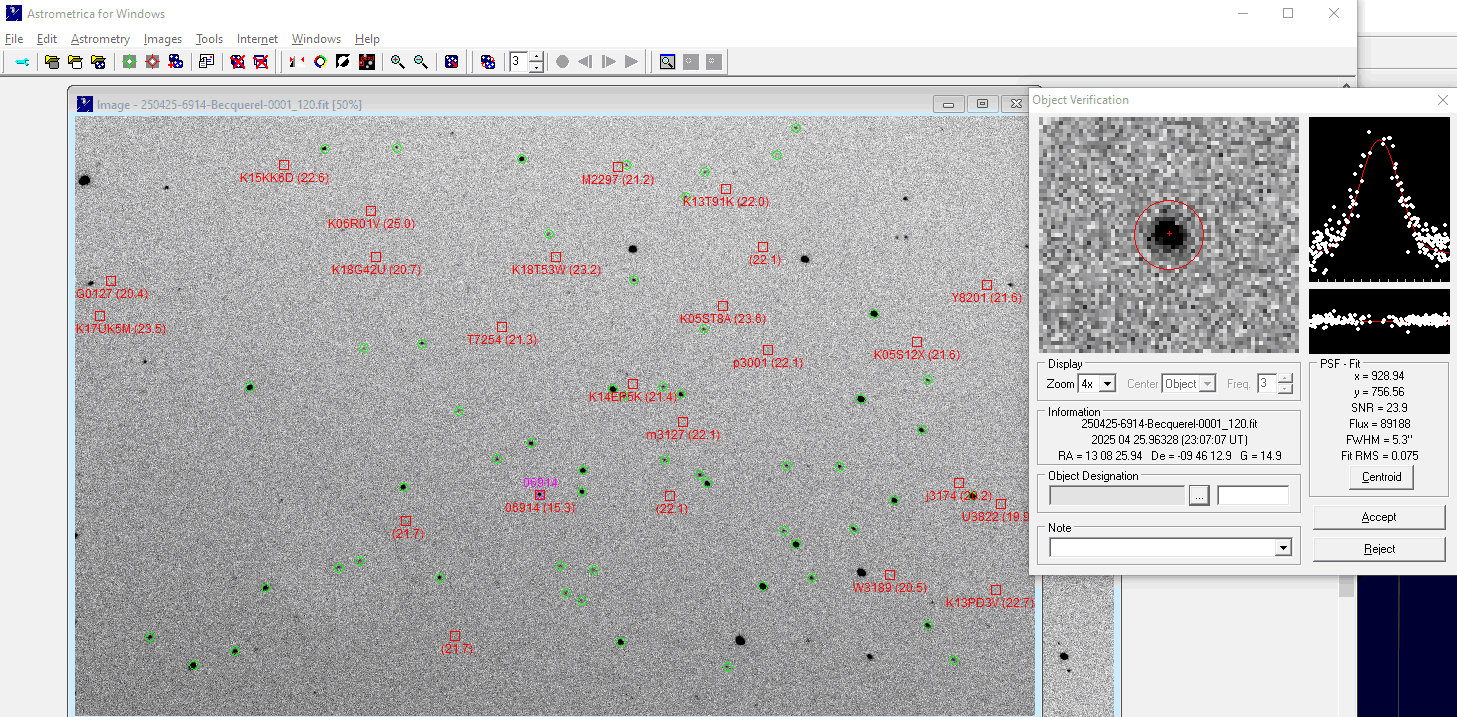
Task: Click the Object Designation browse (...) button
Action: [x=1199, y=495]
